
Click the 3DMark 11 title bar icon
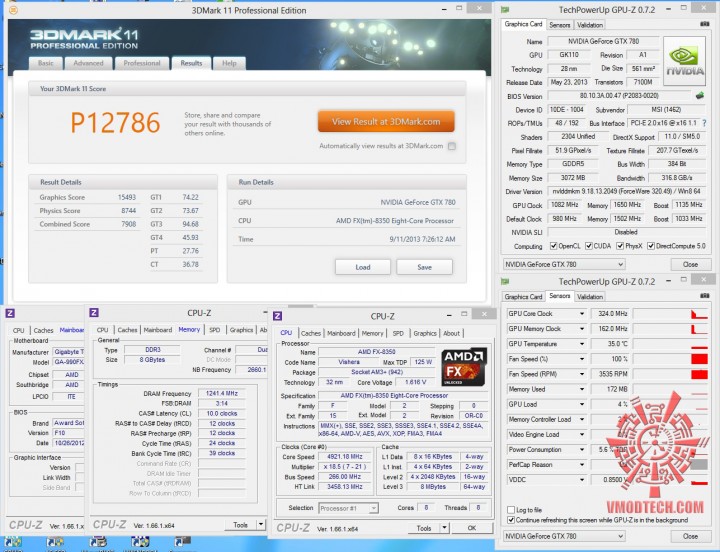tap(13, 10)
